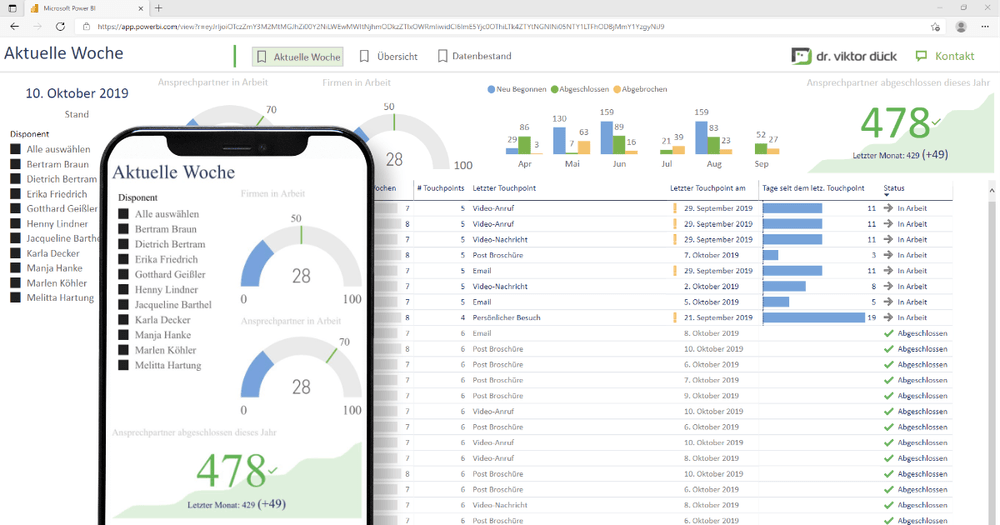
Task: Switch to the Übersicht tab
Action: coord(388,57)
